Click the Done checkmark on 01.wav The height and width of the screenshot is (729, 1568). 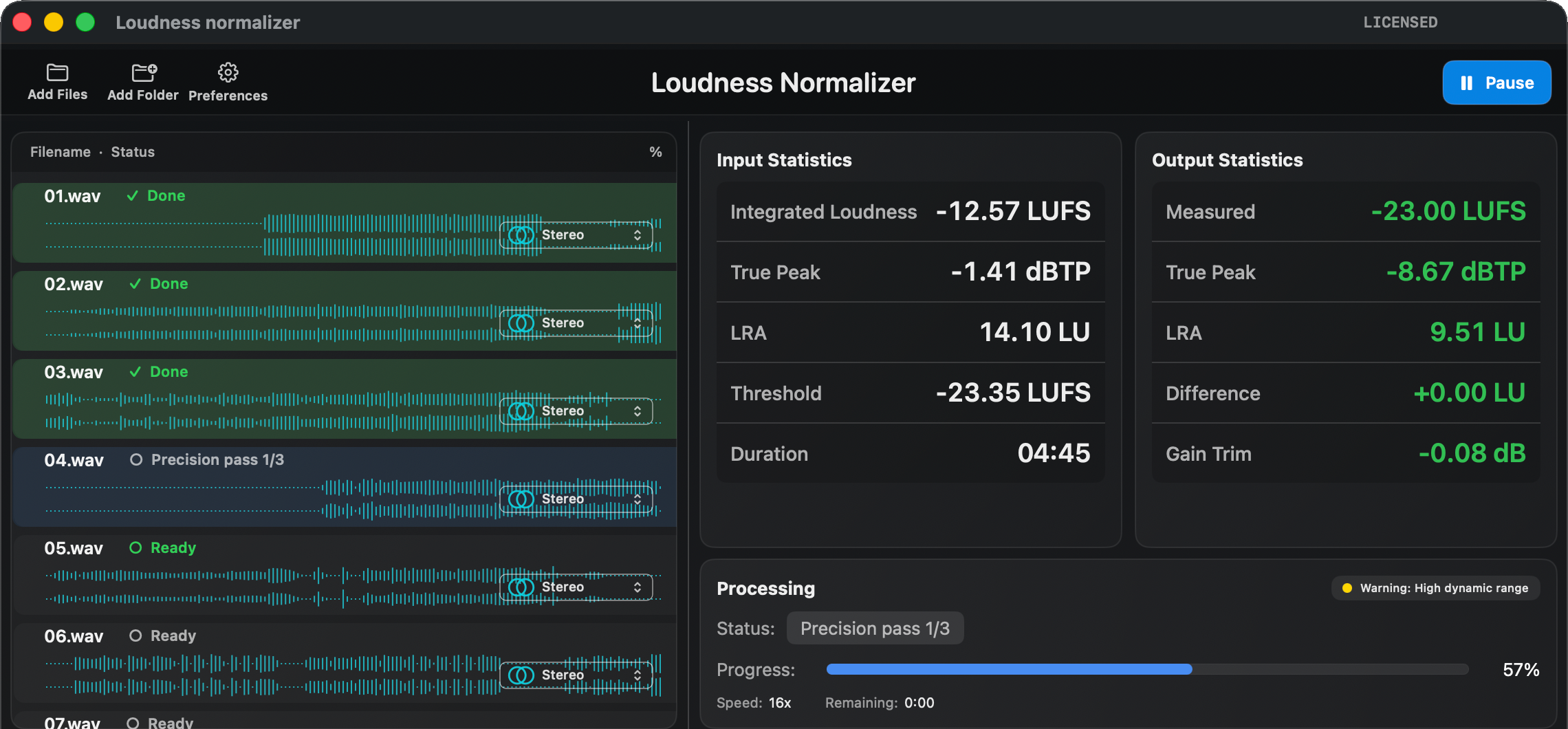[133, 196]
